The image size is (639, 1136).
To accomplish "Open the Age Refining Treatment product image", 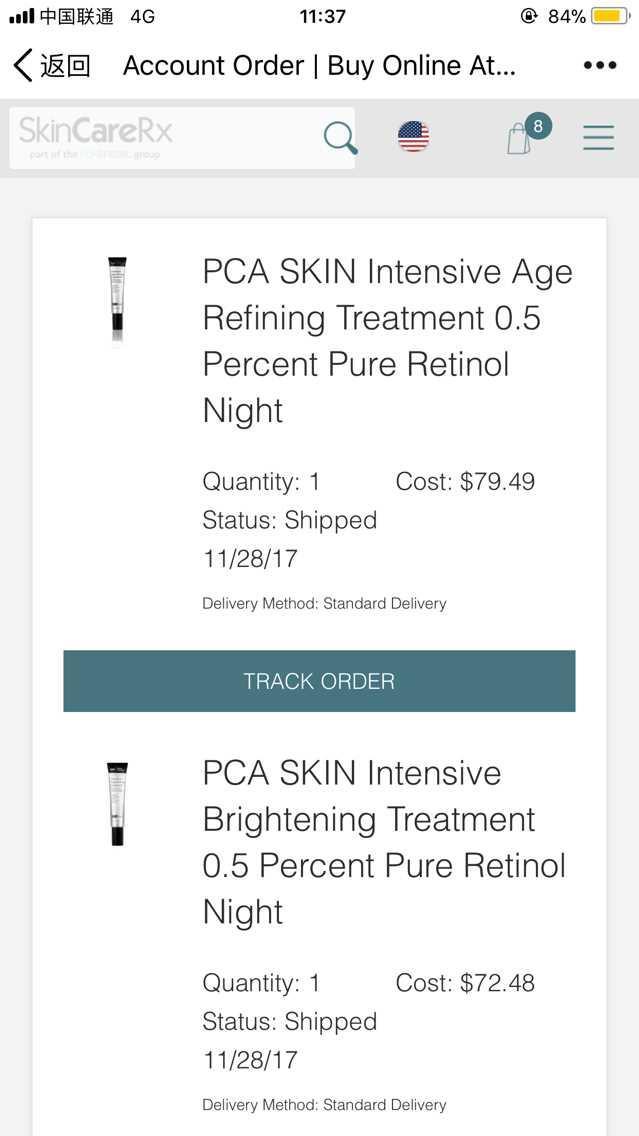I will (x=118, y=300).
